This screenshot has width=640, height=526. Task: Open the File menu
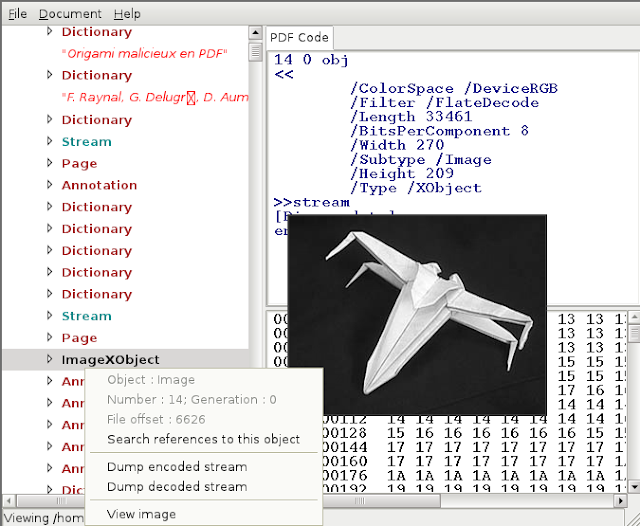(x=18, y=14)
